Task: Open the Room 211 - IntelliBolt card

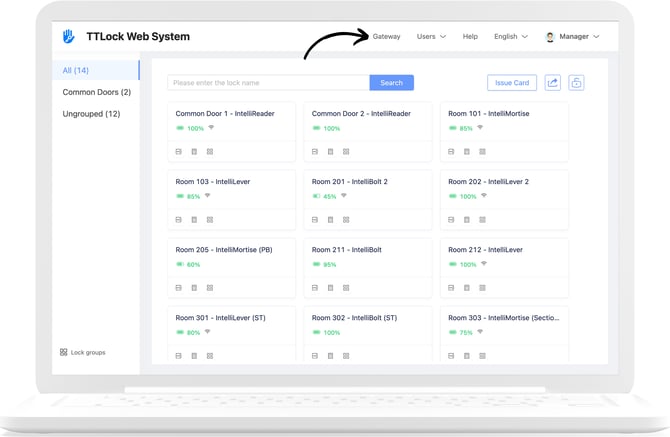Action: pyautogui.click(x=367, y=268)
